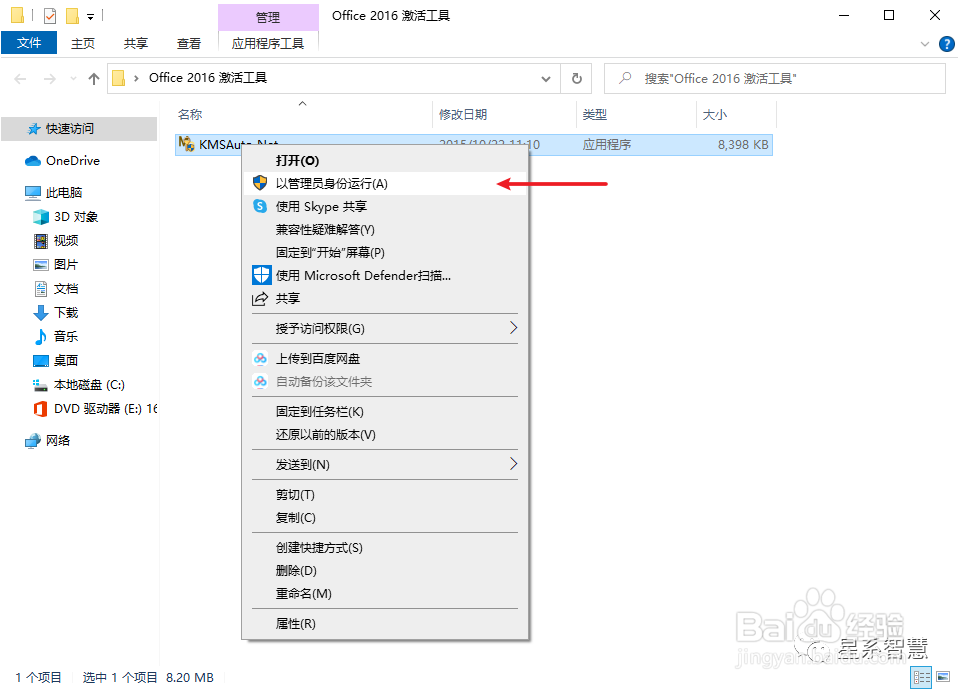Open the 文件 ribbon tab
Image resolution: width=959 pixels, height=690 pixels.
29,43
